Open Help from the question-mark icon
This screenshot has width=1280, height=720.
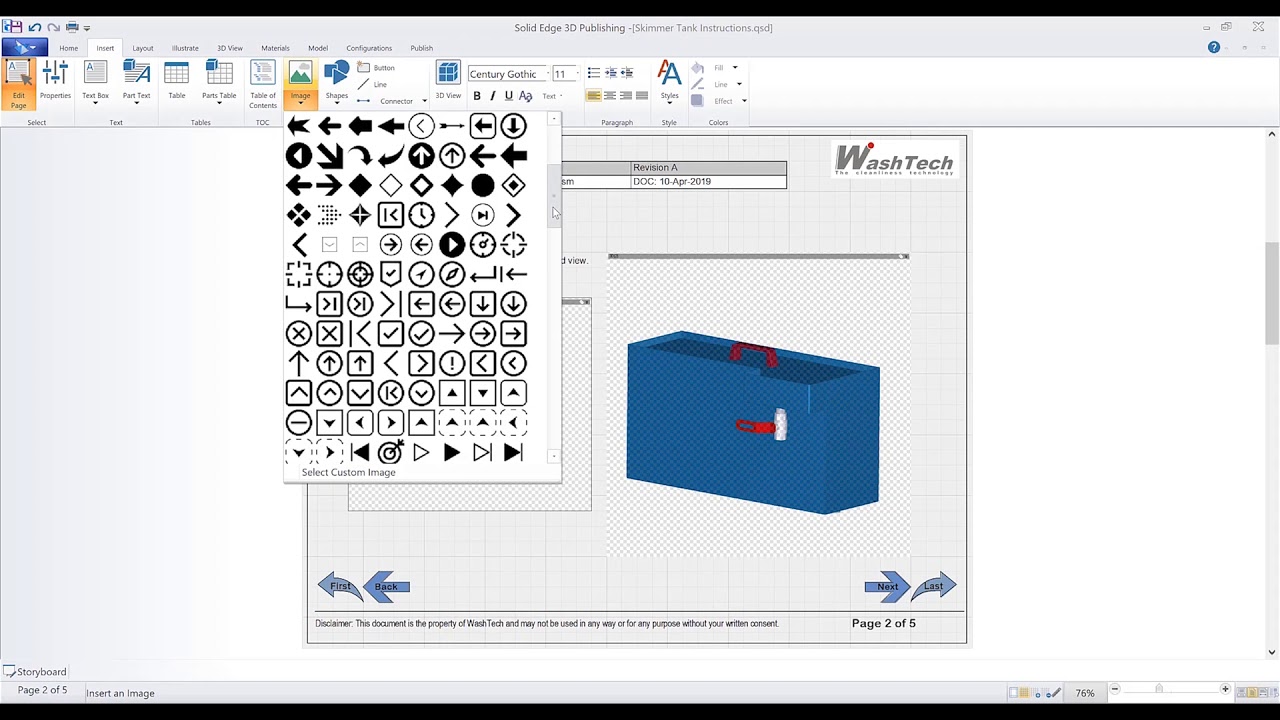(x=1214, y=47)
